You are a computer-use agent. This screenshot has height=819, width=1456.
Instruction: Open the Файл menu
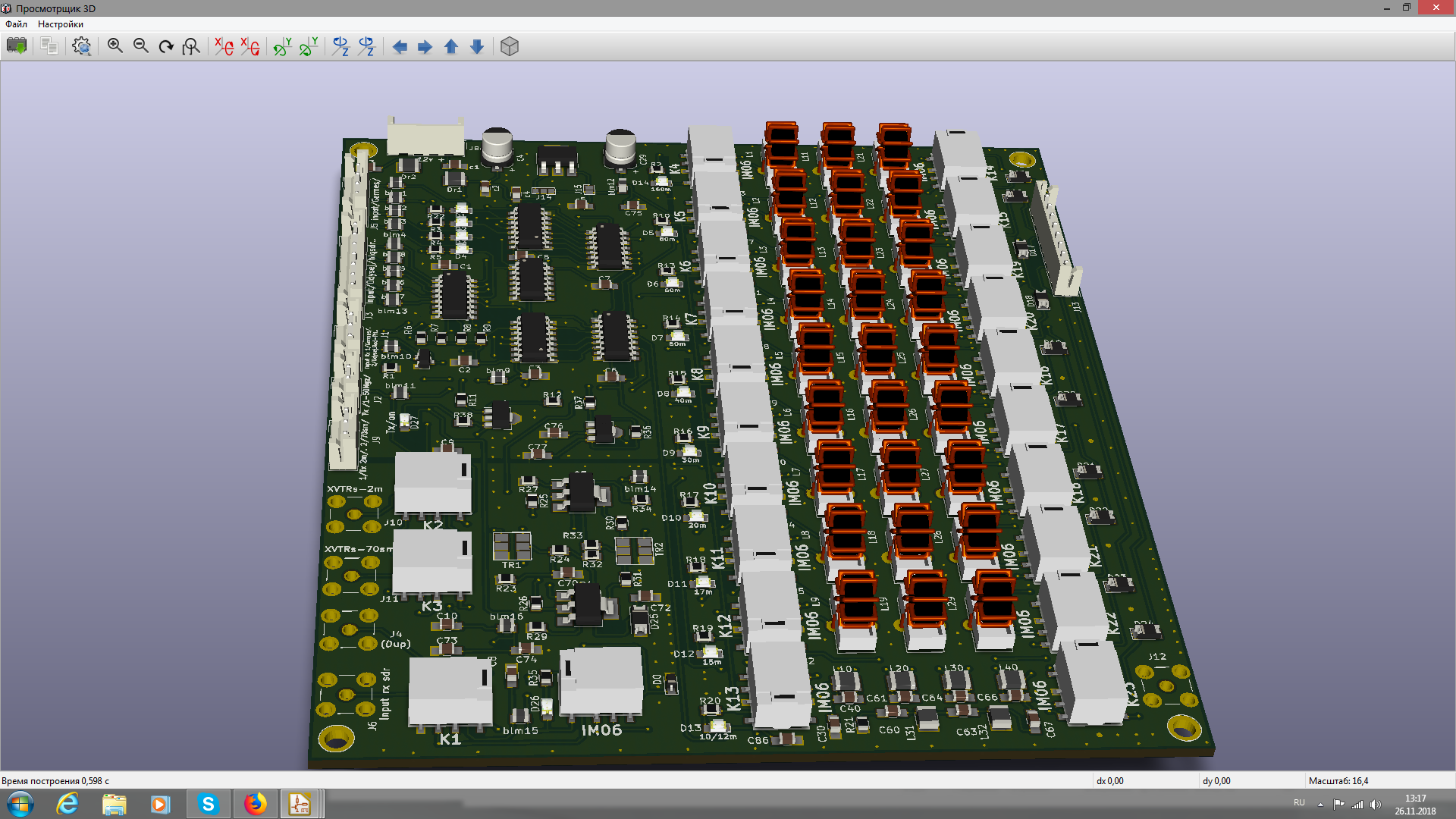click(16, 24)
